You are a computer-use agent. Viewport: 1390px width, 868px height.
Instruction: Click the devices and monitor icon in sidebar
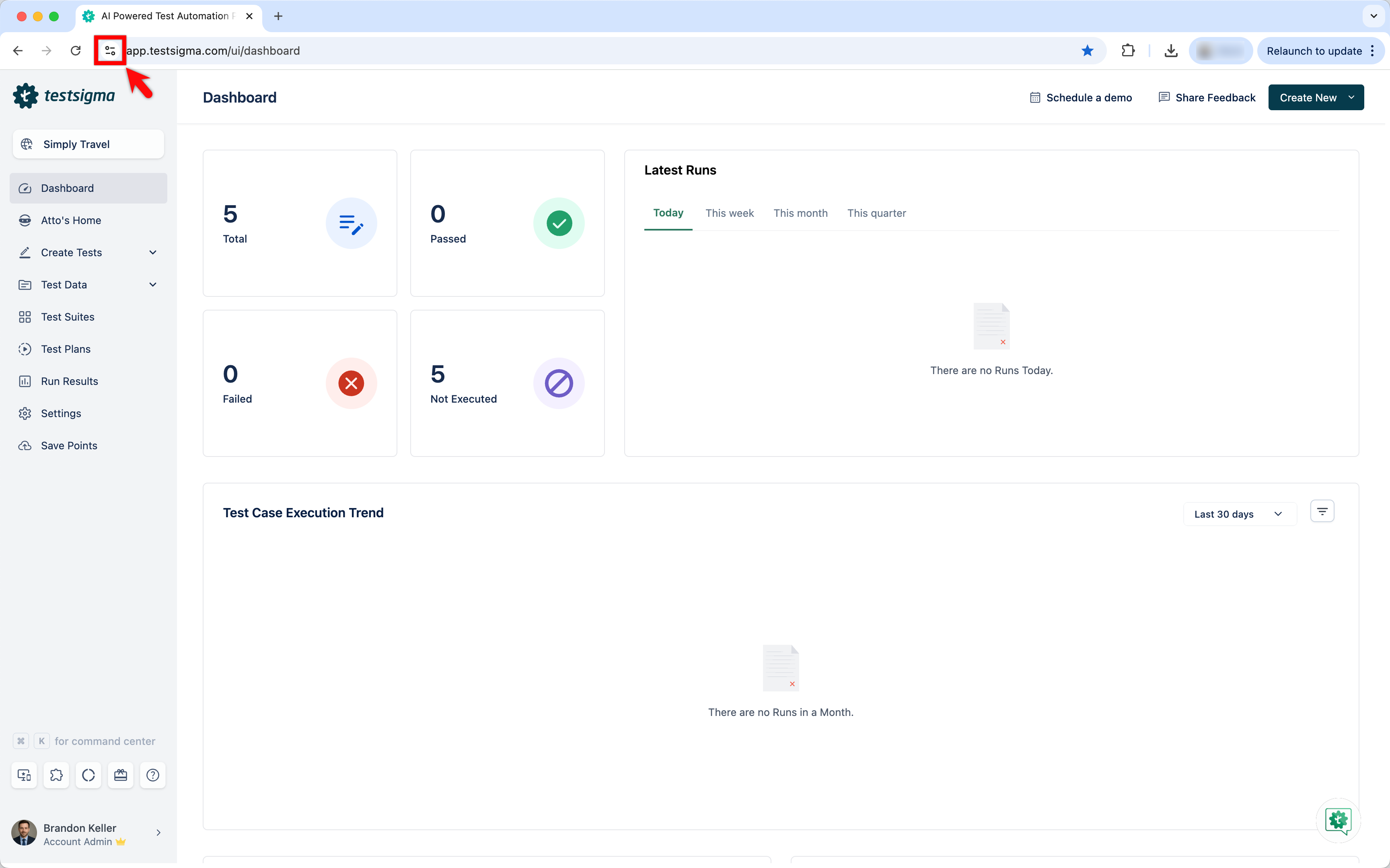24,775
